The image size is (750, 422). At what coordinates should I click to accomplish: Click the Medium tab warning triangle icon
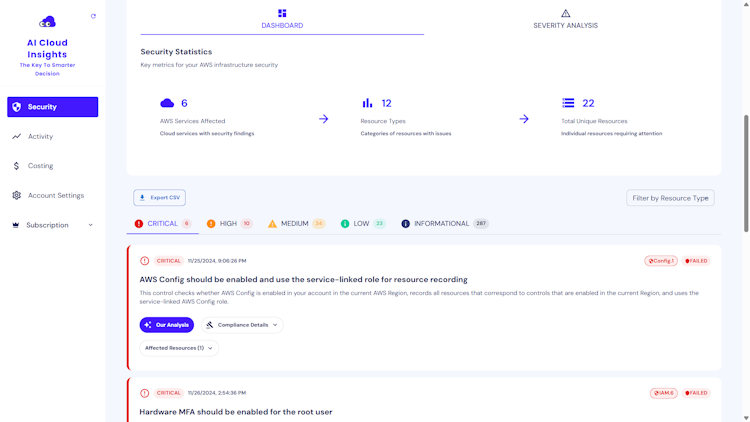(x=272, y=223)
